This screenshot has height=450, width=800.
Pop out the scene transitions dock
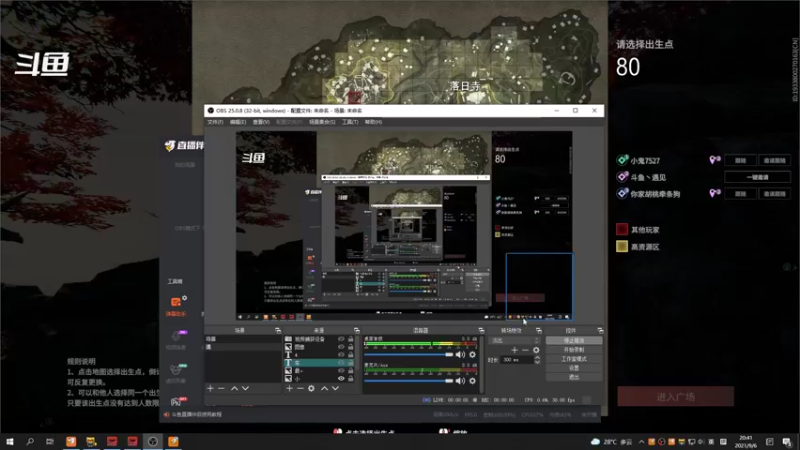pos(539,331)
